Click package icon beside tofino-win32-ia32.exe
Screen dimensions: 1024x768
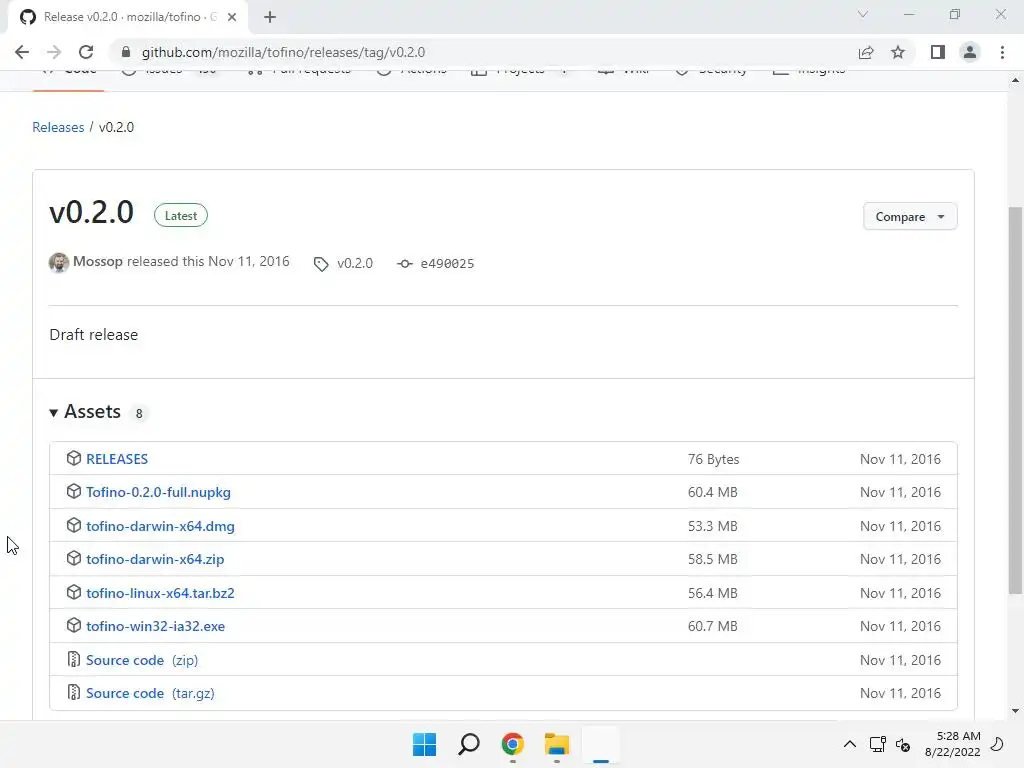point(74,626)
